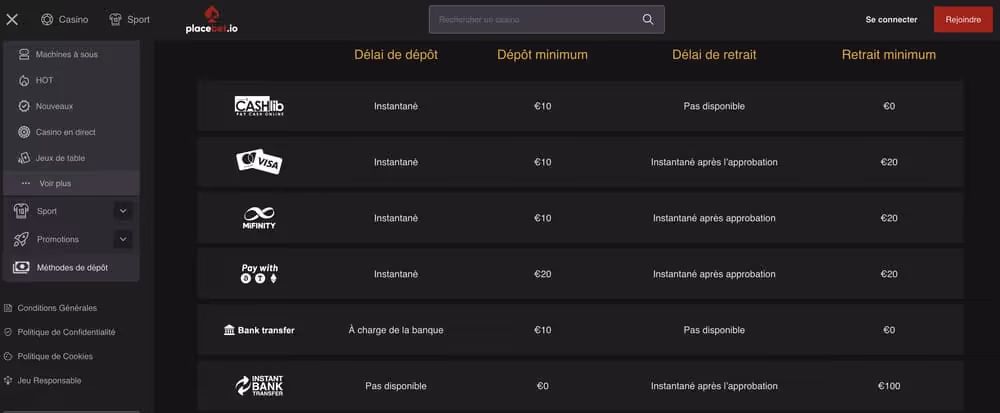
Task: Open Casino en direct menu item
Action: point(65,132)
